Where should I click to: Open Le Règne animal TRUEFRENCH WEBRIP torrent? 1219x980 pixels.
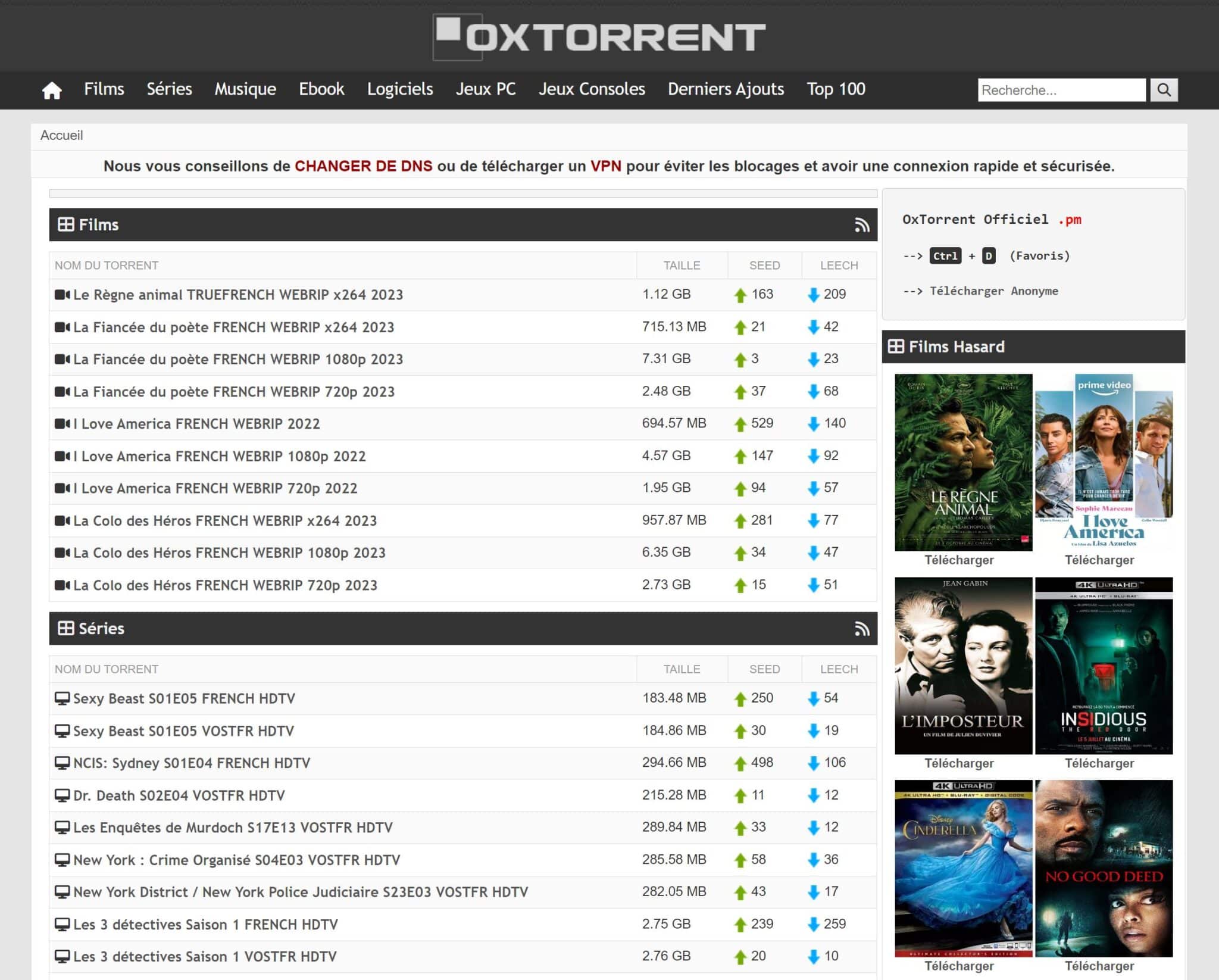(x=238, y=295)
